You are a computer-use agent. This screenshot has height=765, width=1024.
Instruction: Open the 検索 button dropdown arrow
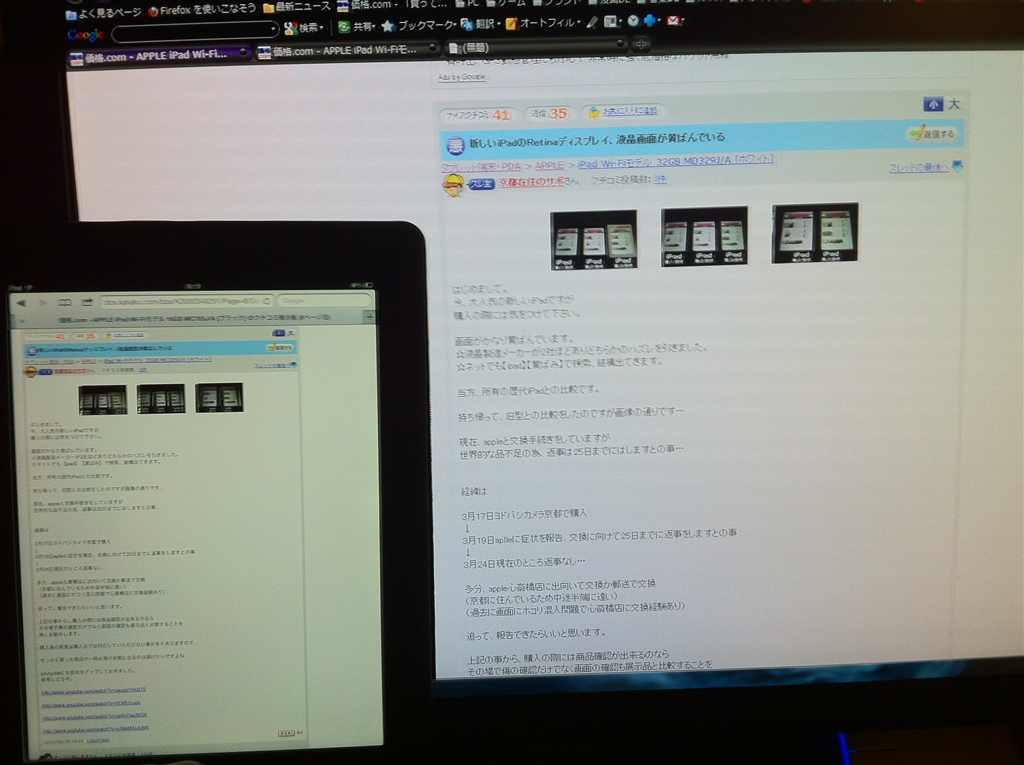click(322, 27)
